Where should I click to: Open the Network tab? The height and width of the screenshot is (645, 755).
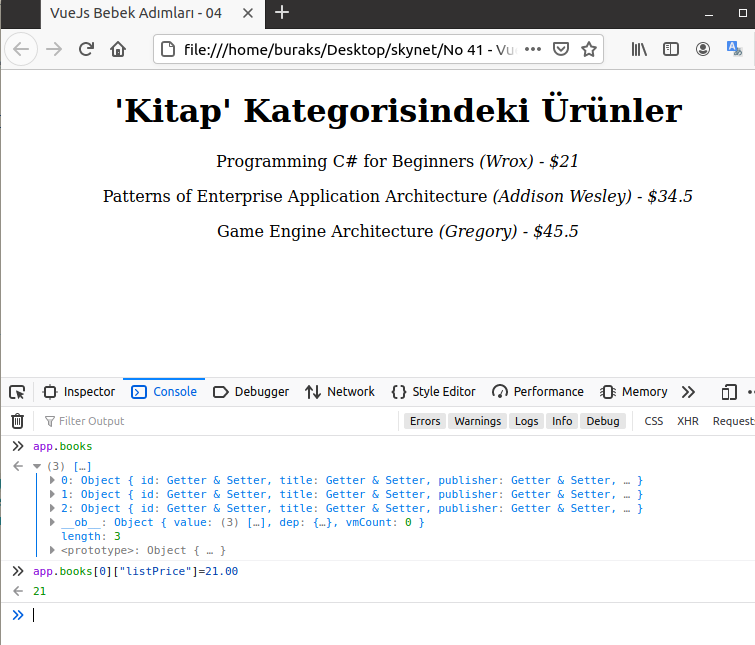pos(339,392)
